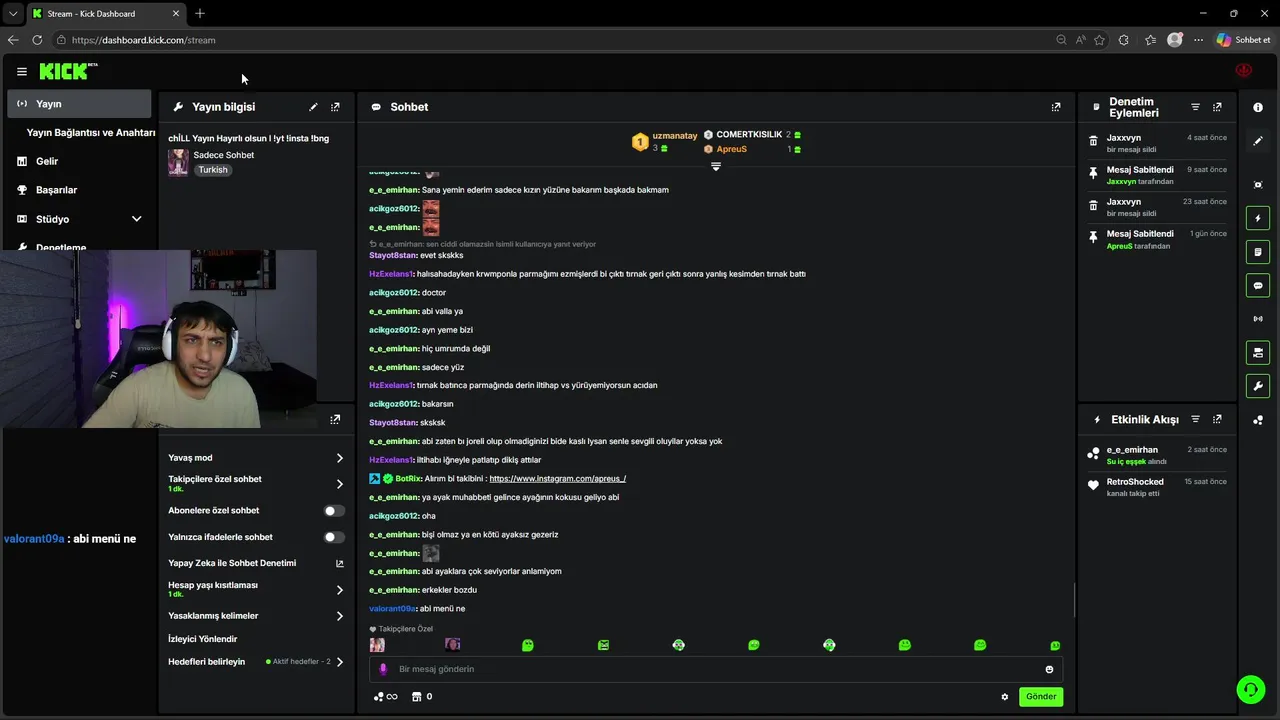1280x720 pixels.
Task: Click the Sohbet et Copilot button
Action: point(1244,40)
